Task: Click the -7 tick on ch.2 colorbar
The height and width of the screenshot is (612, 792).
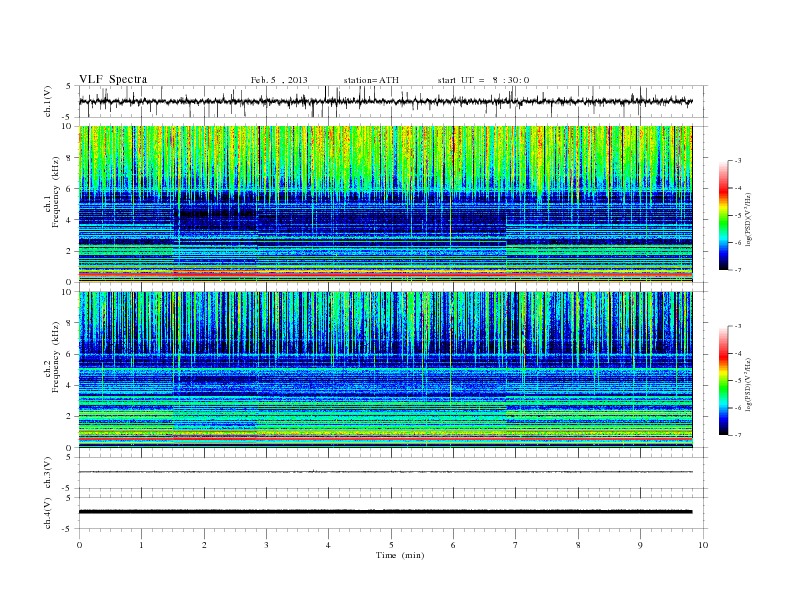Action: pyautogui.click(x=738, y=435)
